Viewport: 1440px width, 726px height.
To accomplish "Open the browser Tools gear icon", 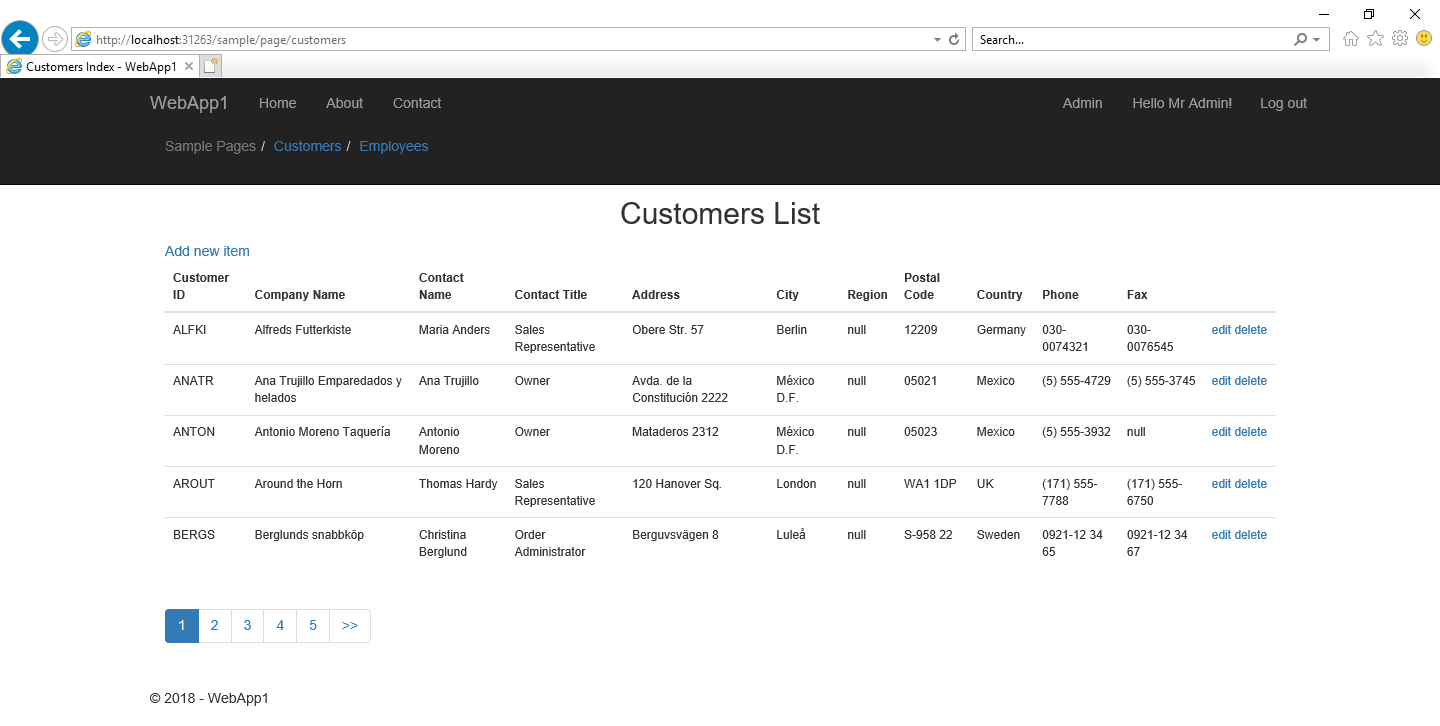I will point(1400,39).
